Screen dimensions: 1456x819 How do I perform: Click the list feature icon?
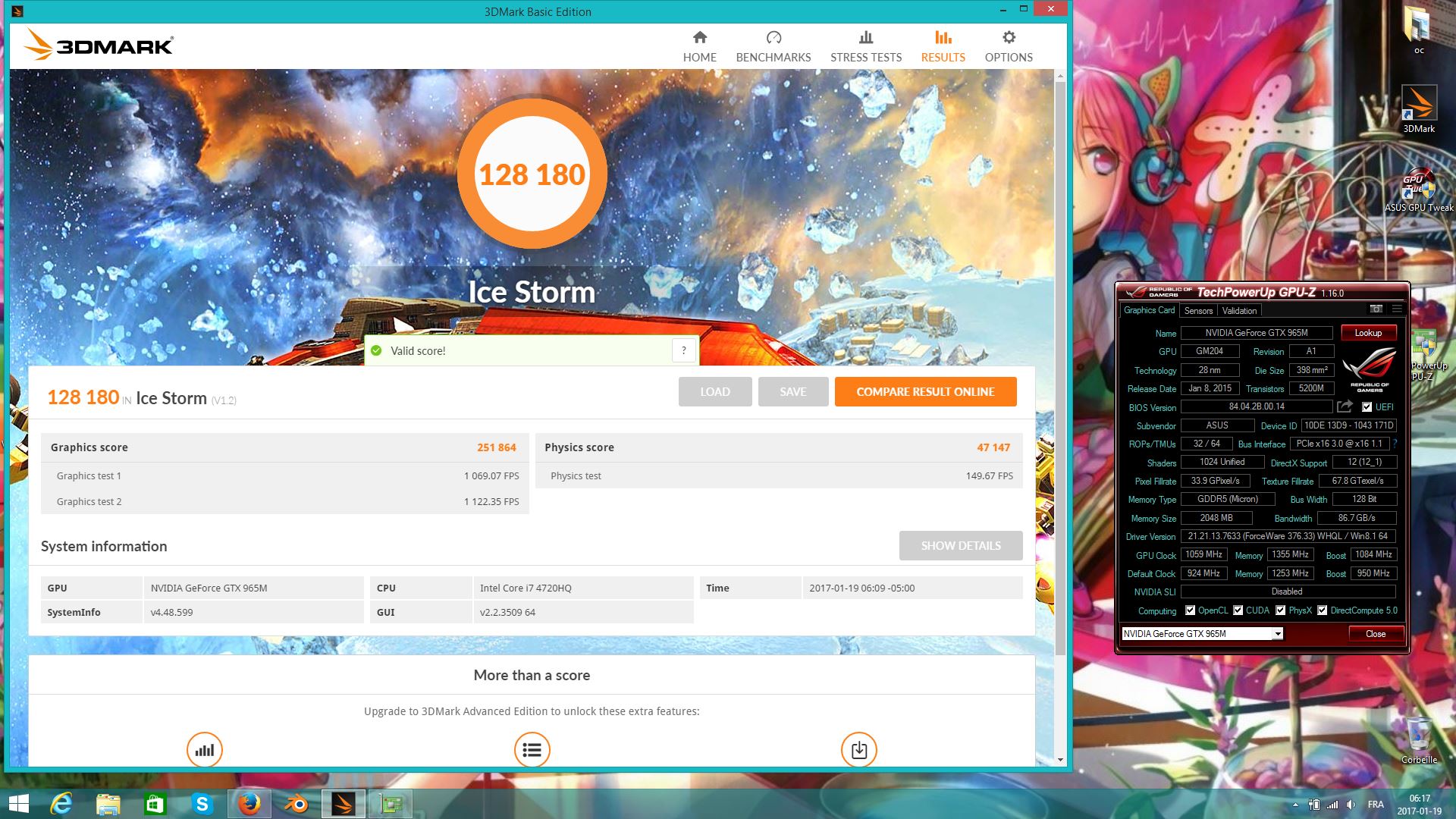532,750
